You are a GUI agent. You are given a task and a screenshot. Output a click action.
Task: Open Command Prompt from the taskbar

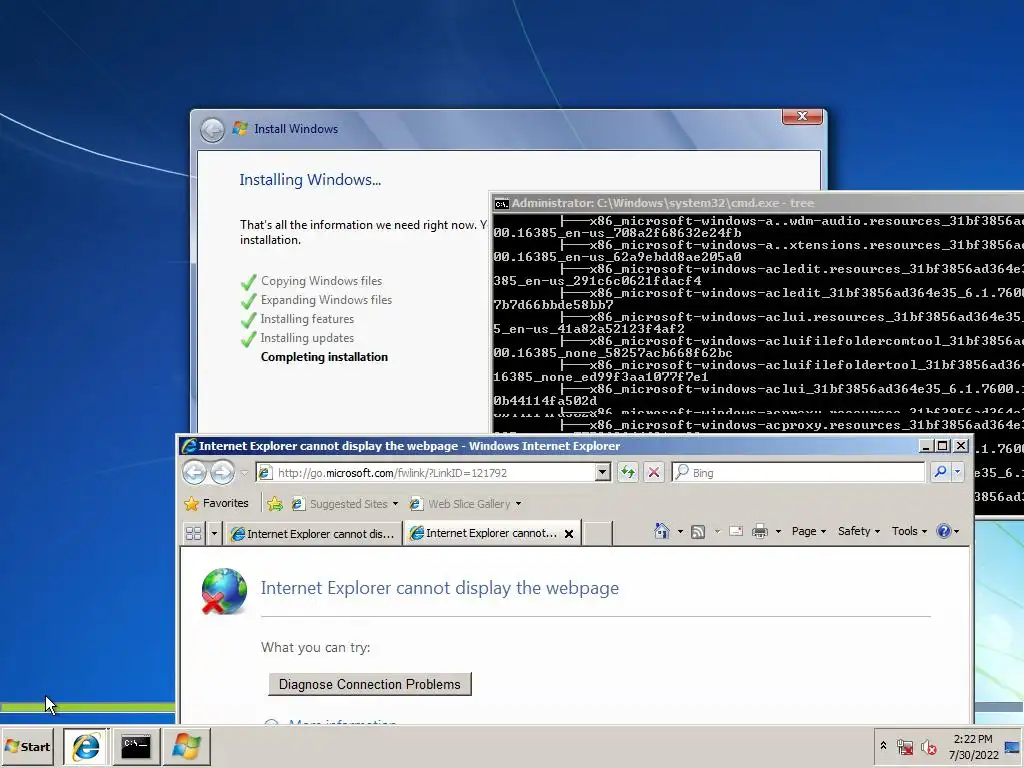(x=136, y=746)
